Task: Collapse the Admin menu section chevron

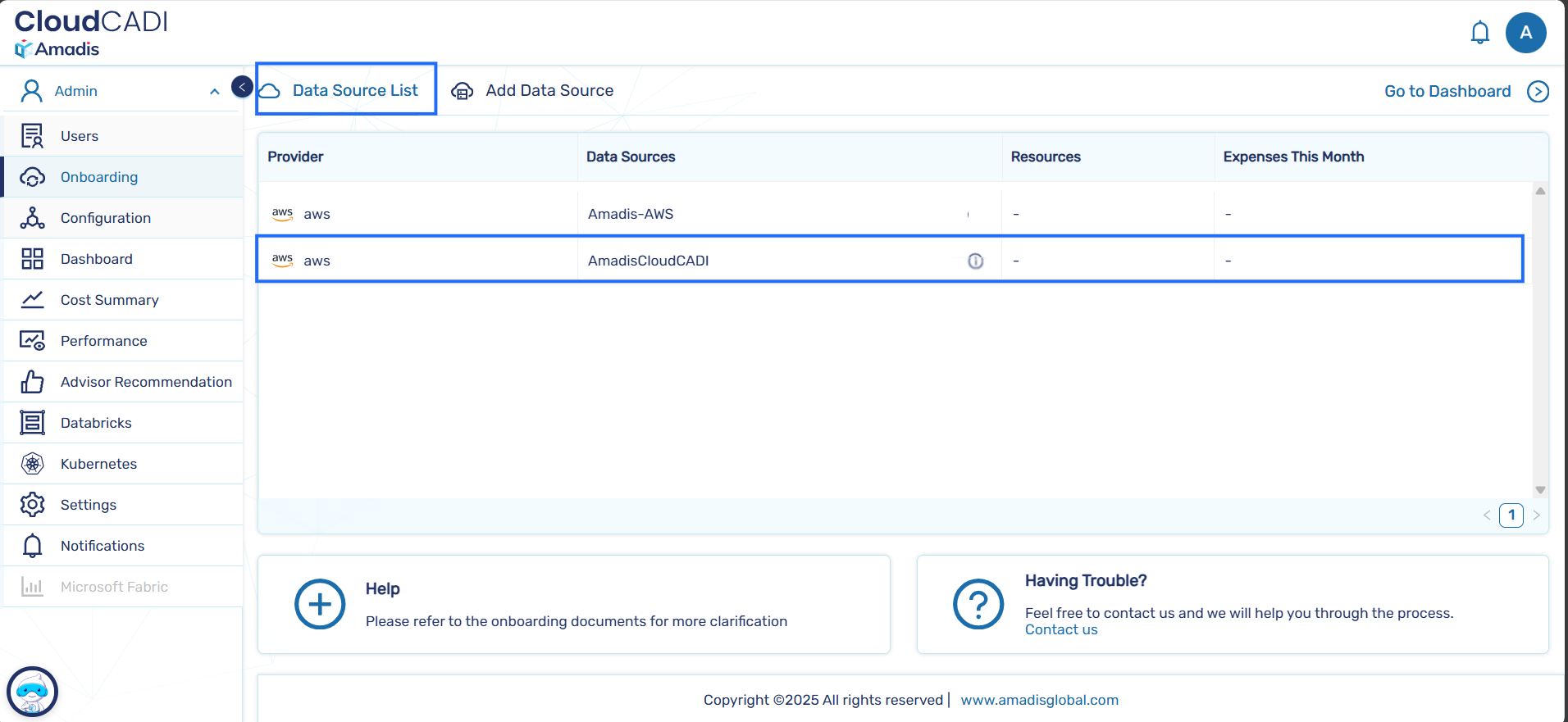Action: (x=214, y=92)
